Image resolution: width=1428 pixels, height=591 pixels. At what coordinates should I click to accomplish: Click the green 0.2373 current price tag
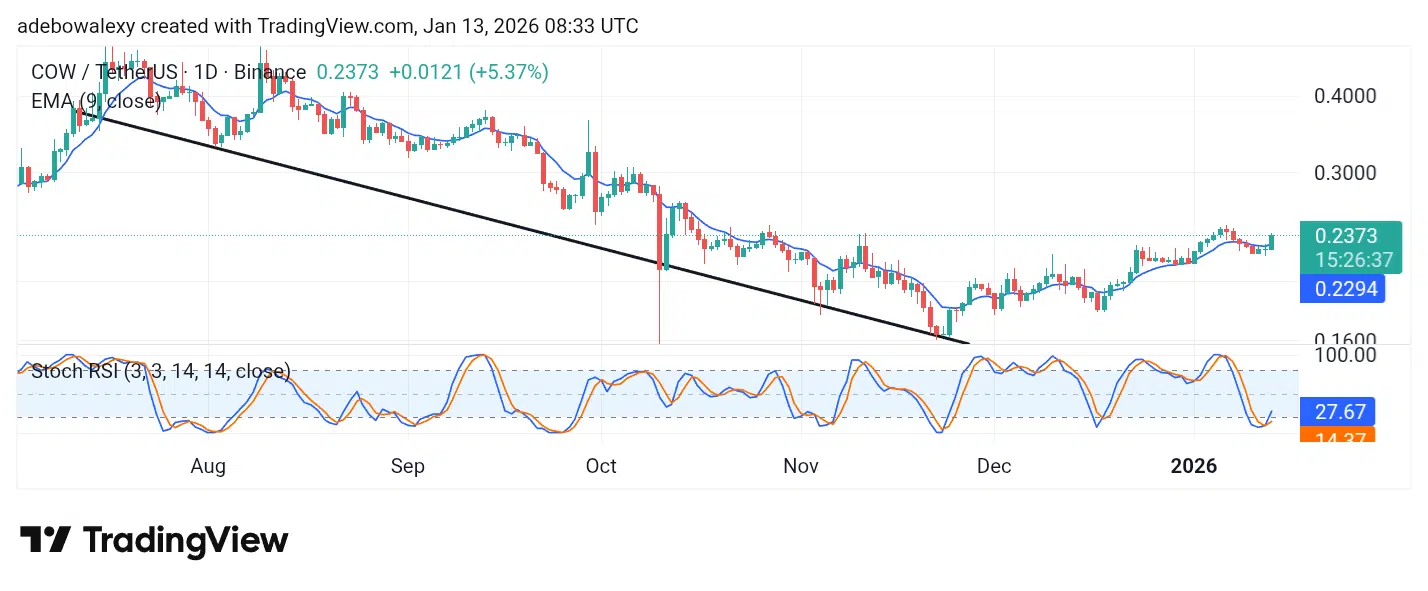point(1346,236)
